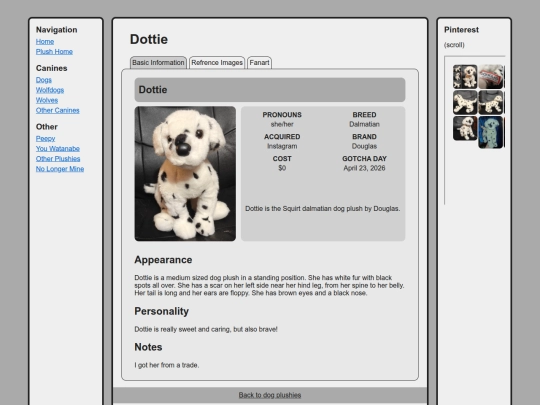This screenshot has width=540, height=405.
Task: Click the large Dottie plush photo
Action: 185,174
